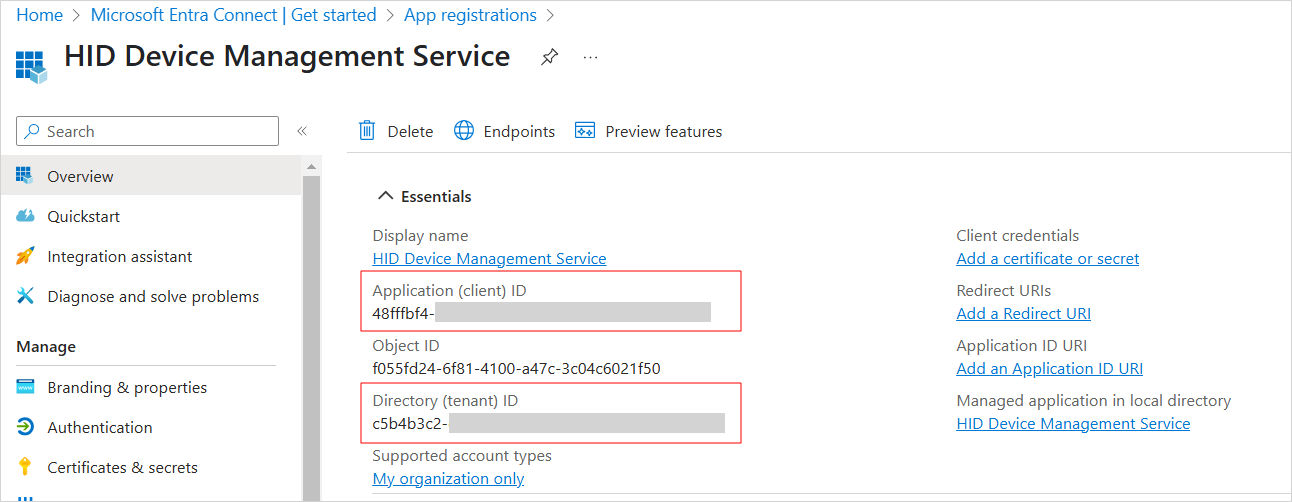The width and height of the screenshot is (1292, 502).
Task: Open the Authentication settings page
Action: pos(100,427)
